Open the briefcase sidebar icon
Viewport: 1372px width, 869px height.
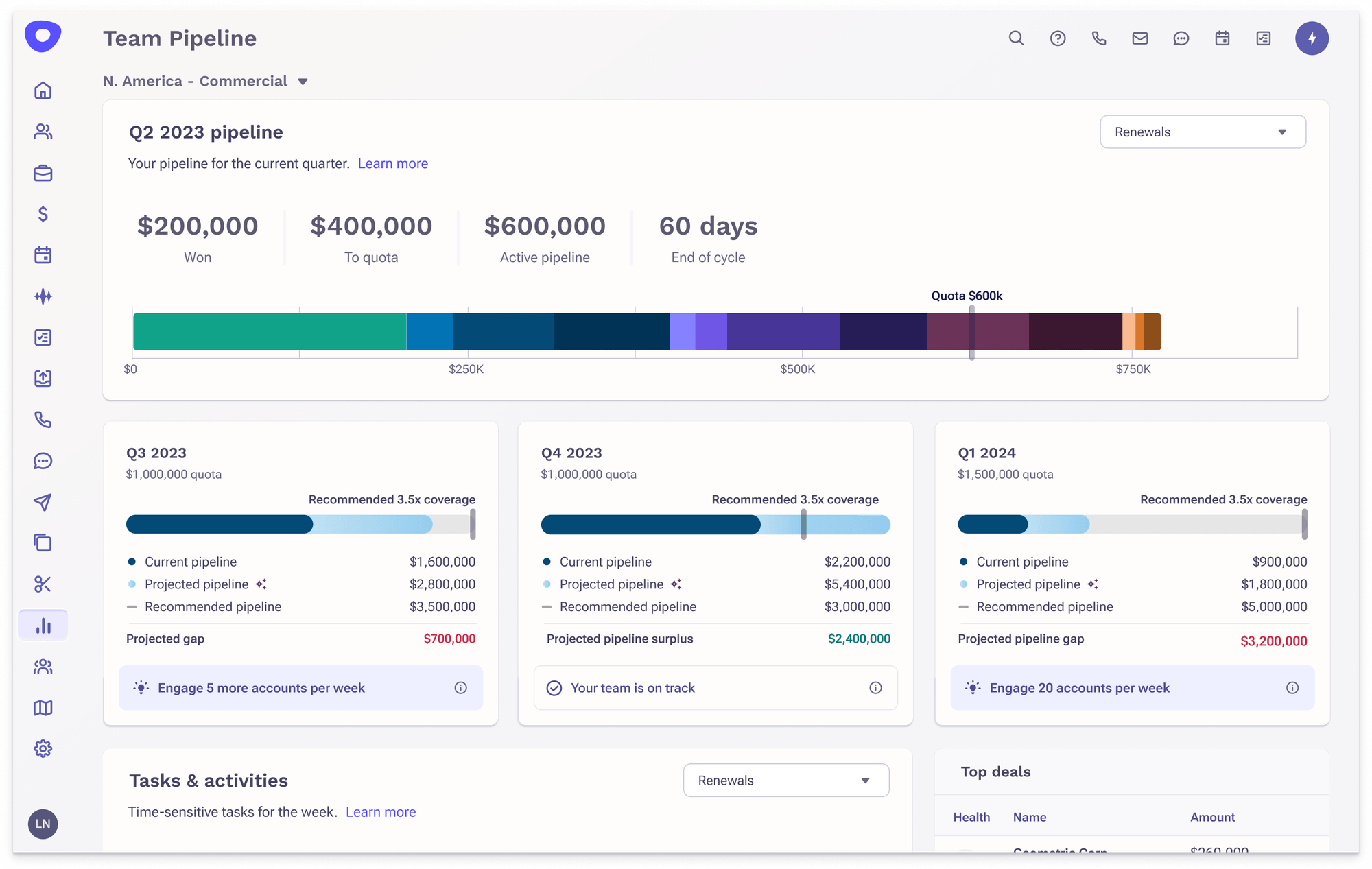[x=43, y=173]
